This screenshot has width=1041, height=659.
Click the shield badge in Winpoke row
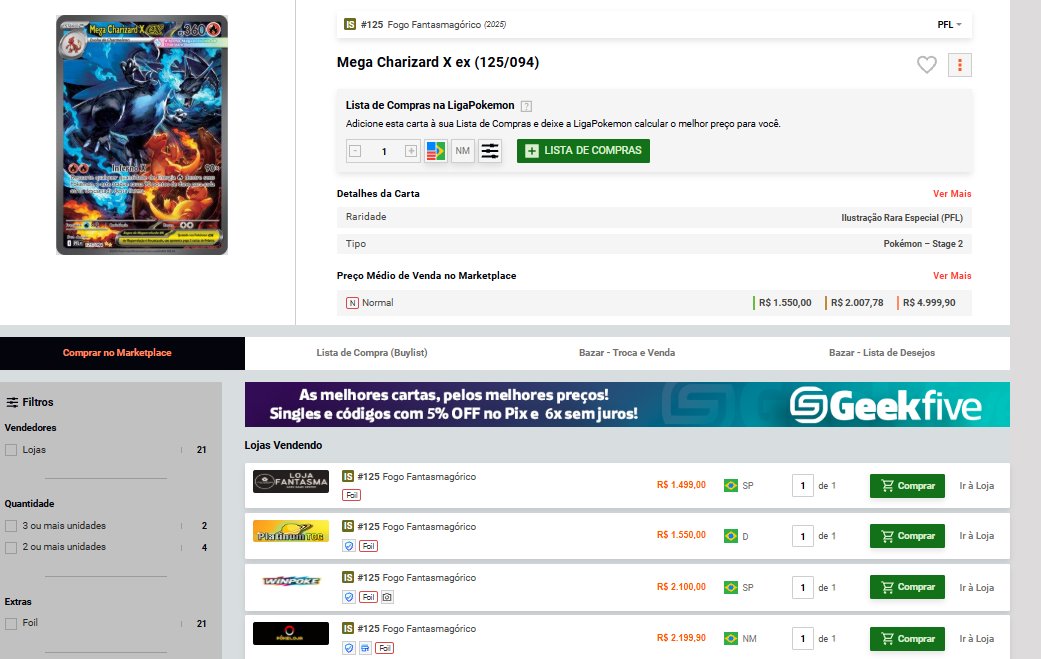[x=349, y=597]
